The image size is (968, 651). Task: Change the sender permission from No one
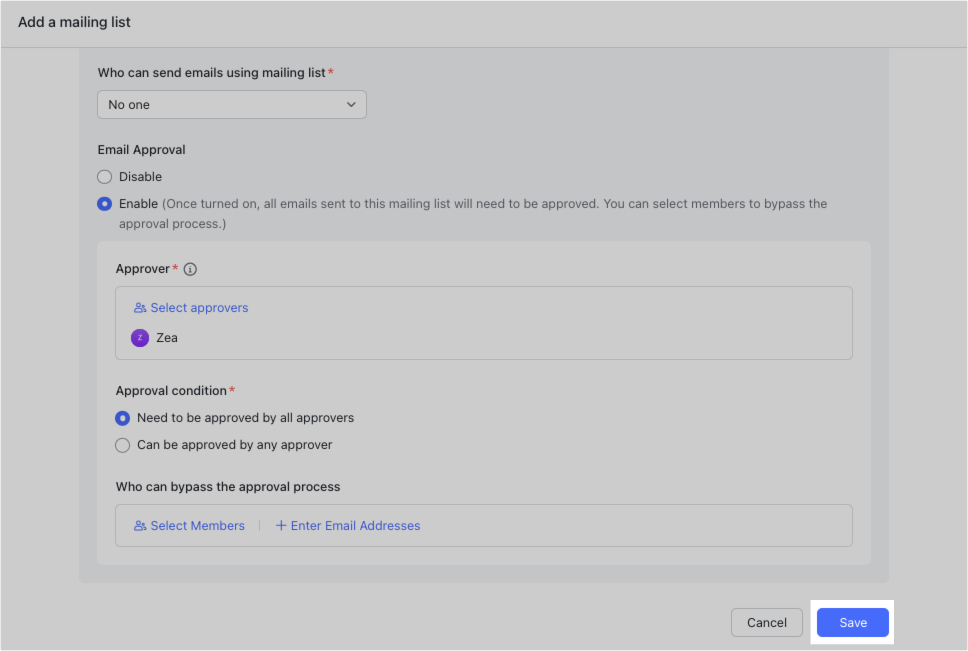click(x=231, y=104)
